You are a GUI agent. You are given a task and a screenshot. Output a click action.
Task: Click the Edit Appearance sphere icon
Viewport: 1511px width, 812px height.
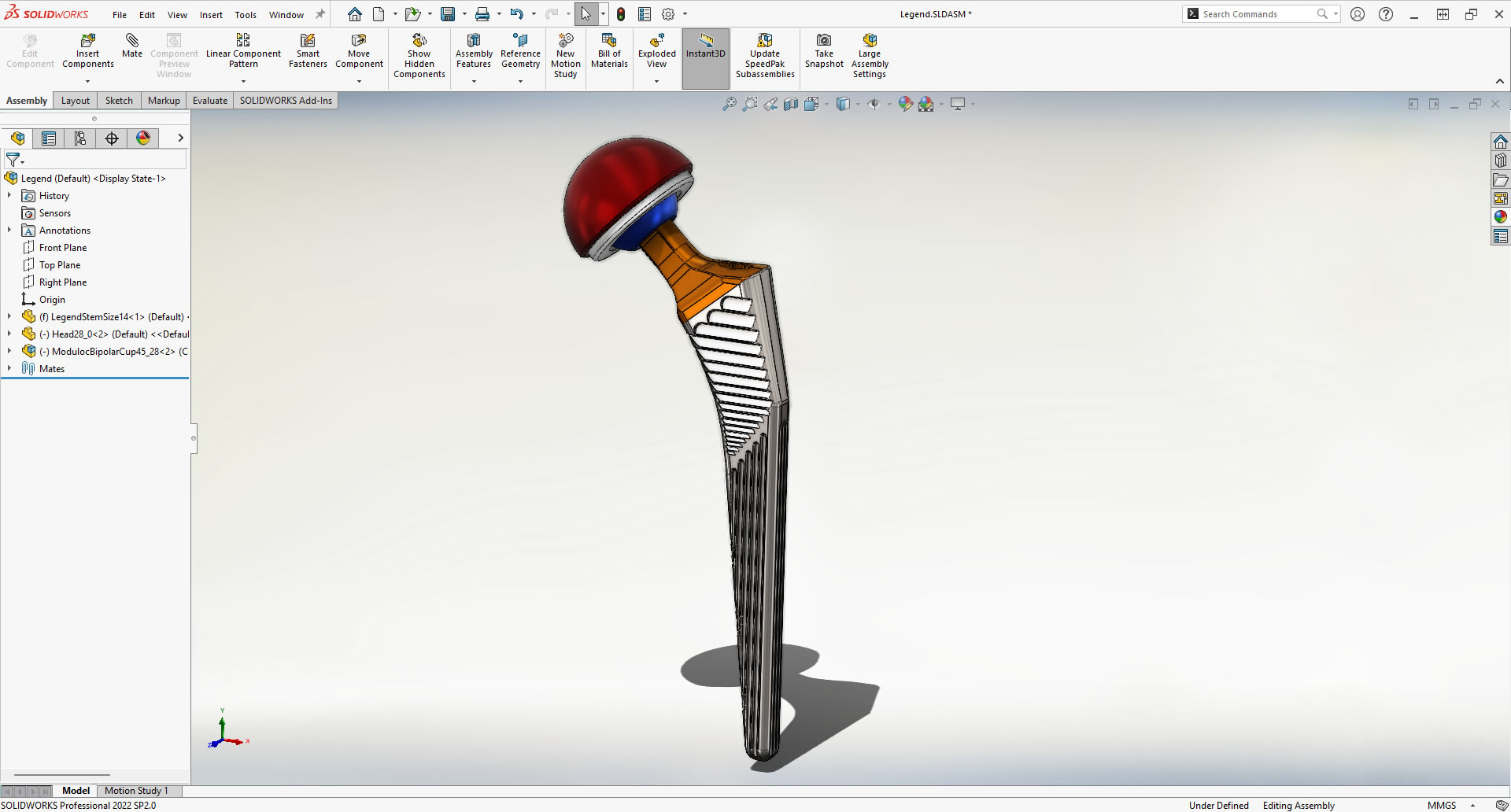[905, 103]
